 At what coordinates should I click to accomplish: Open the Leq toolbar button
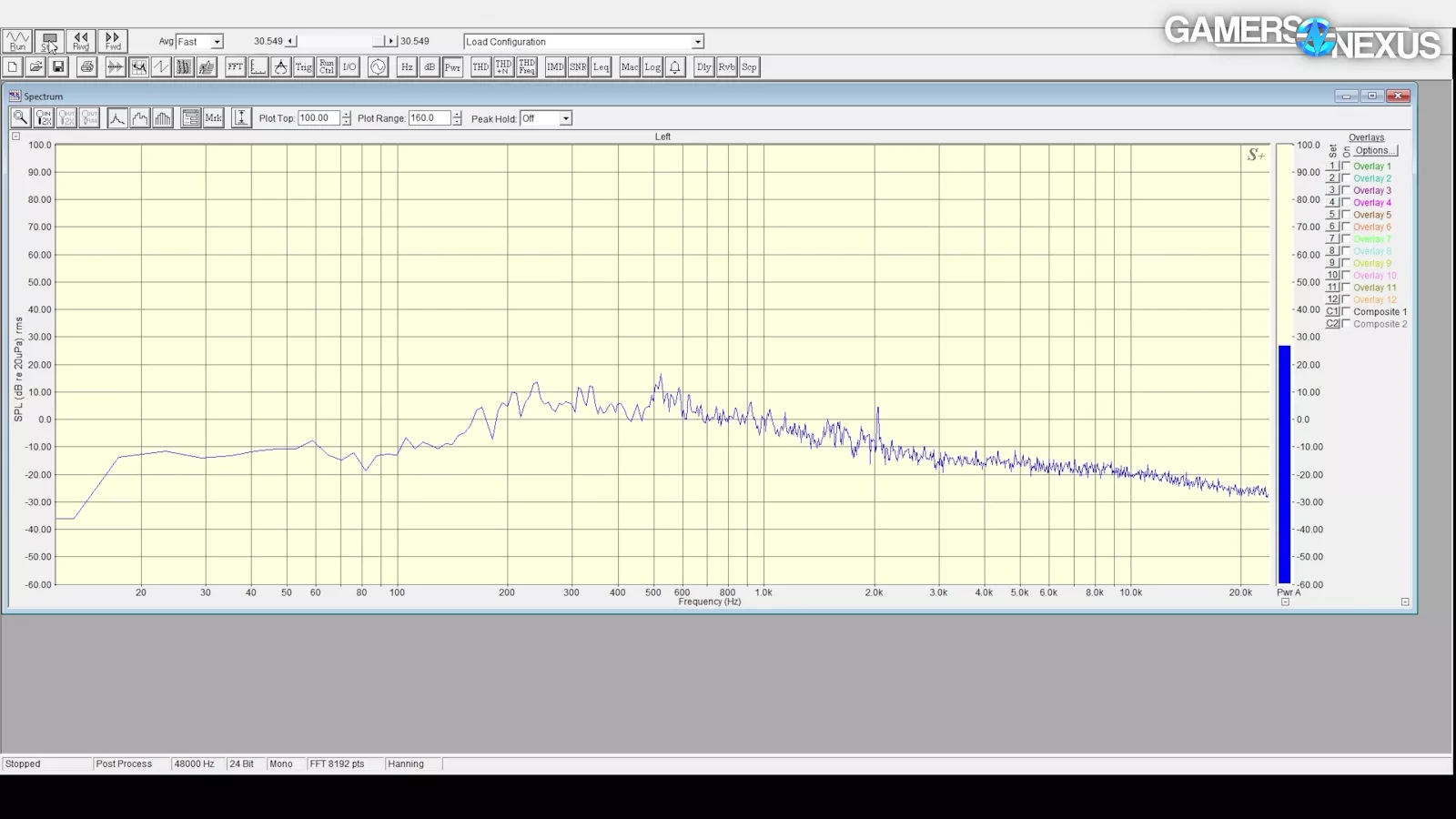[601, 67]
